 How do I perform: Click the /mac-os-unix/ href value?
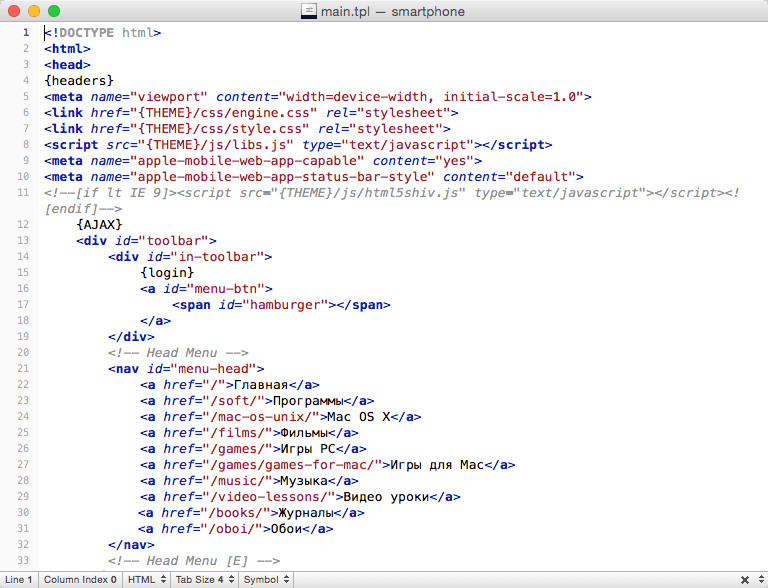261,417
